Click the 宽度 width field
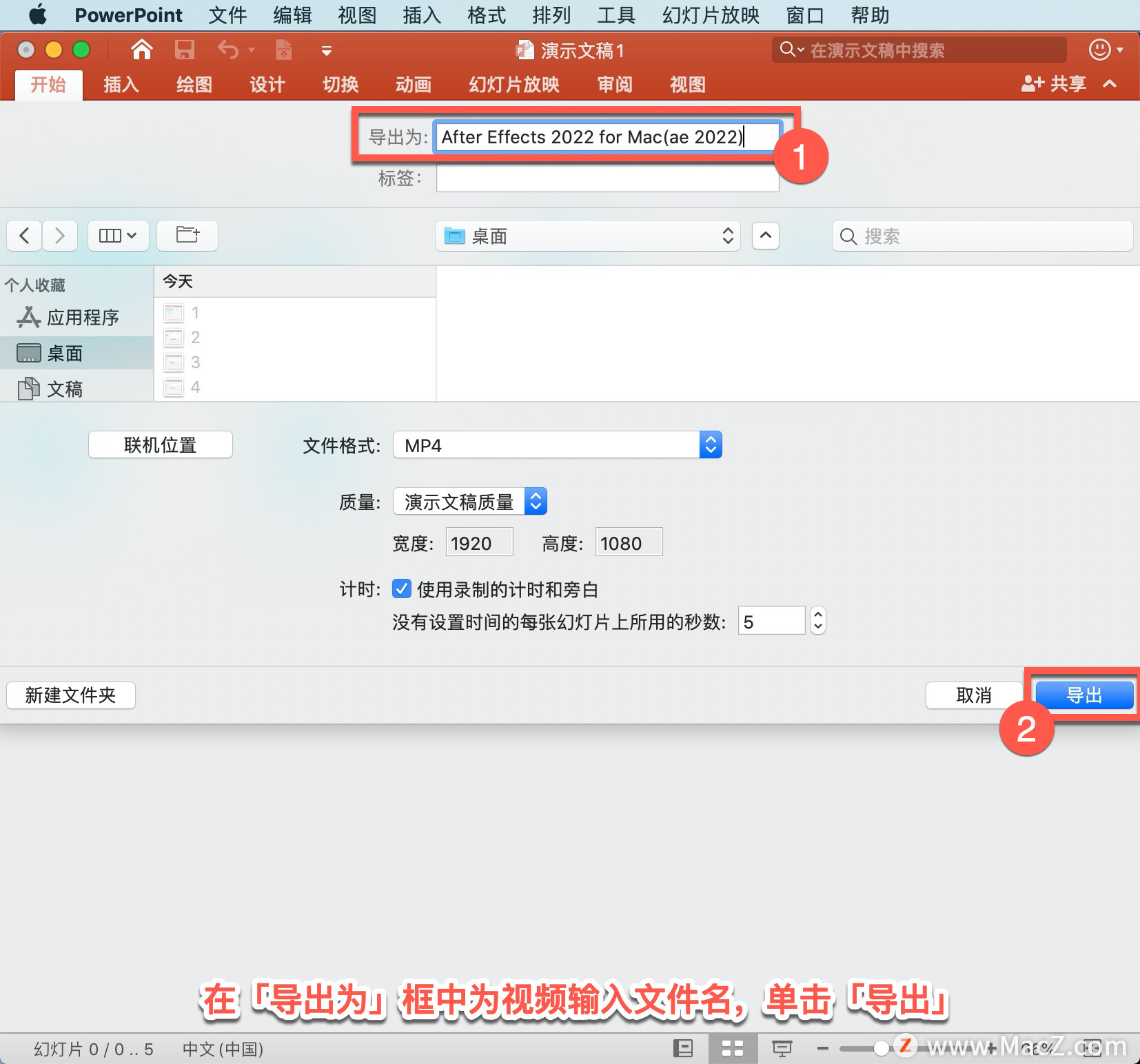 pos(480,543)
